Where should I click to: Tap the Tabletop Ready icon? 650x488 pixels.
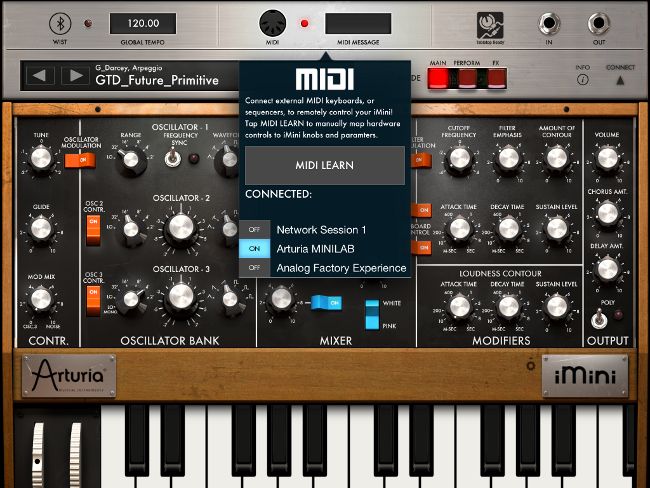[490, 26]
